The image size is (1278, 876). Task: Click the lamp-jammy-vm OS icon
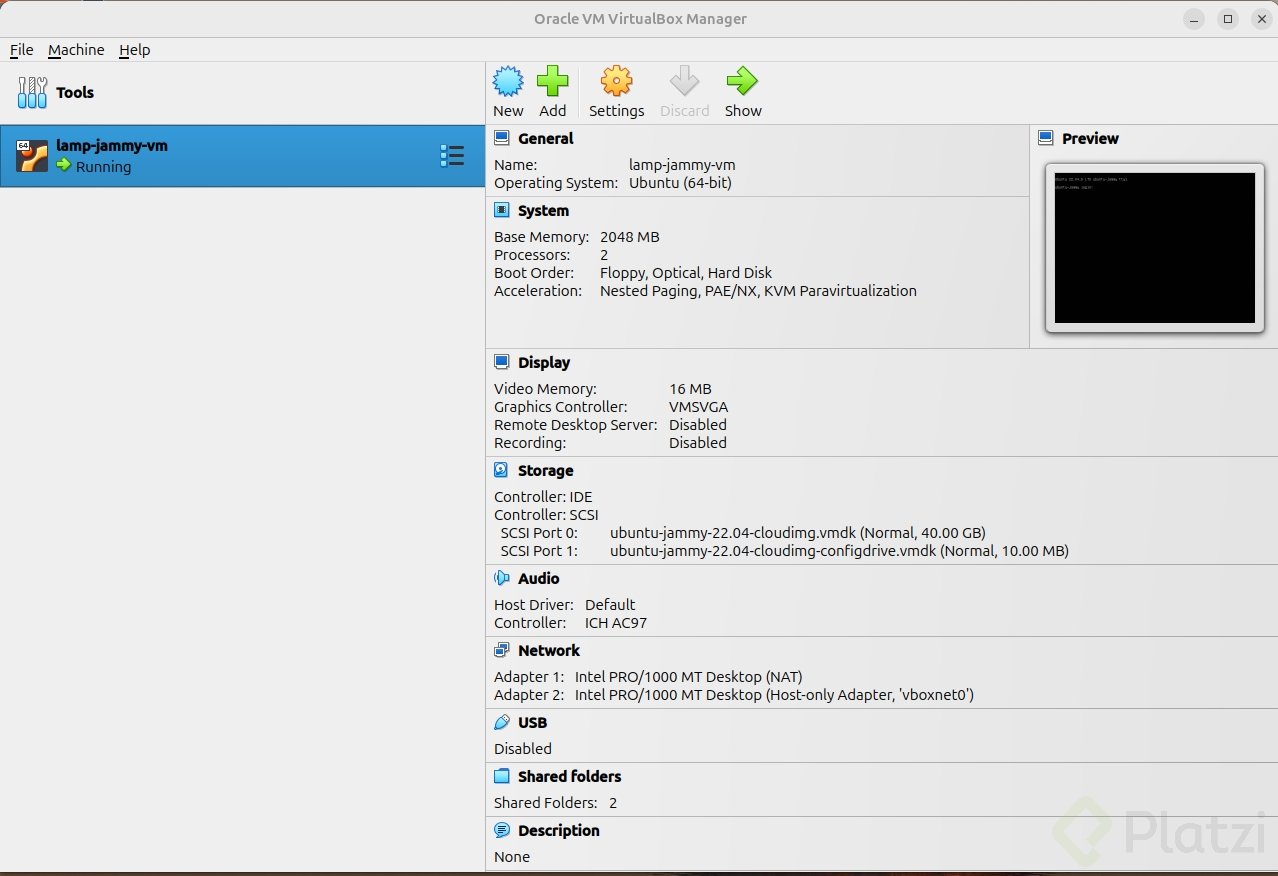pos(32,156)
